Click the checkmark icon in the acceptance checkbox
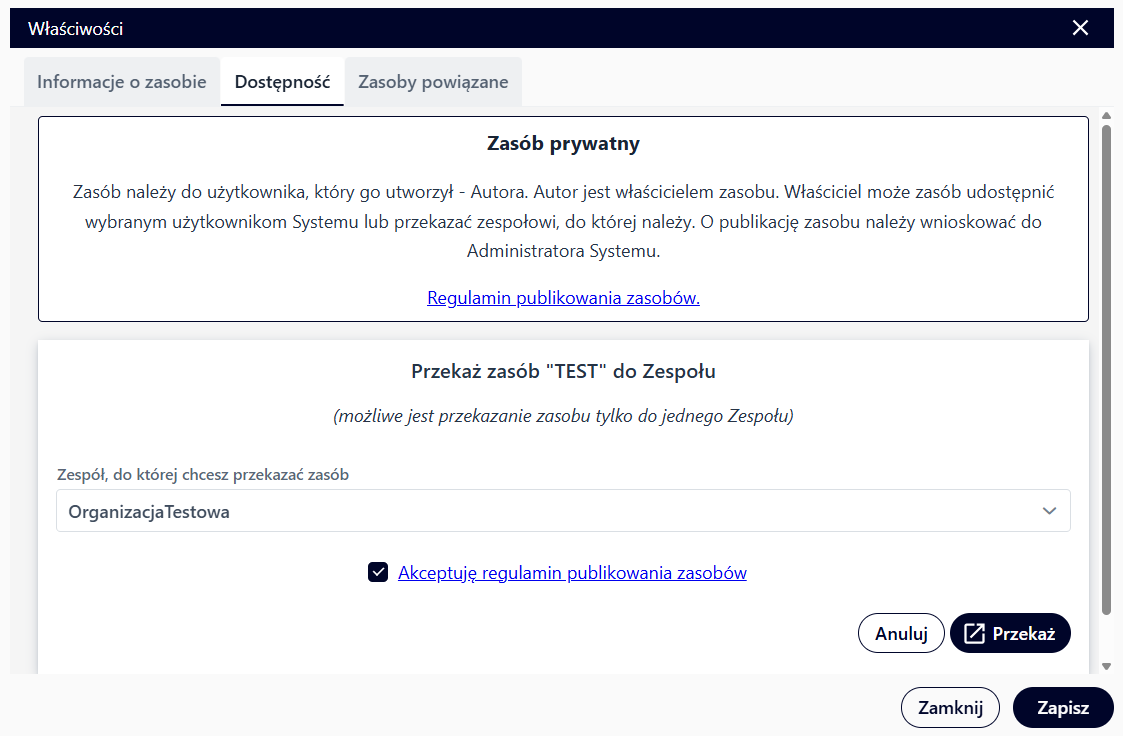1123x736 pixels. tap(377, 572)
